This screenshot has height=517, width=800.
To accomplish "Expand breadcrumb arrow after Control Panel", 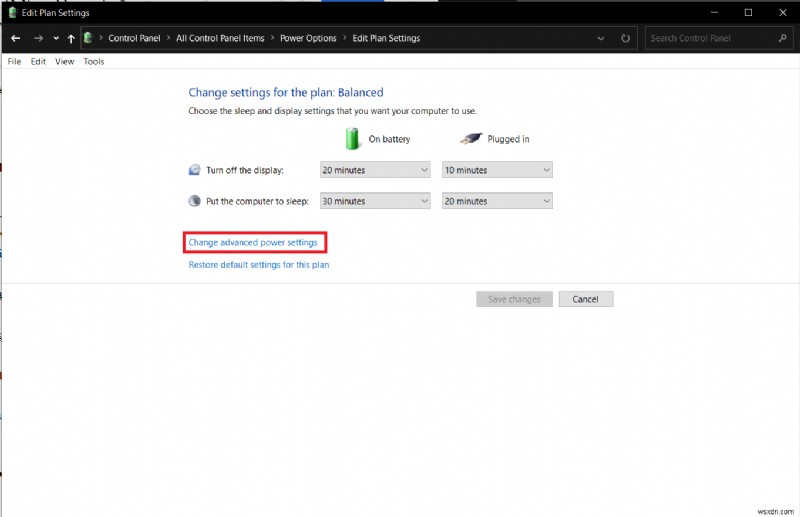I will [168, 38].
